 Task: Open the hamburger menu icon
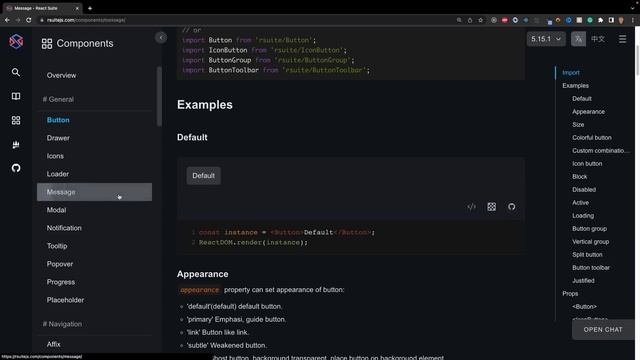(x=622, y=39)
